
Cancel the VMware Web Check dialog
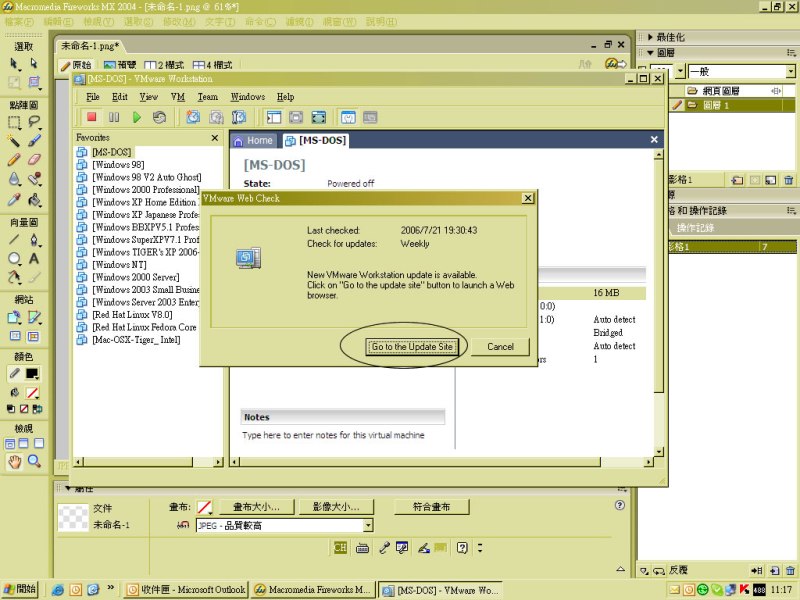pos(500,347)
